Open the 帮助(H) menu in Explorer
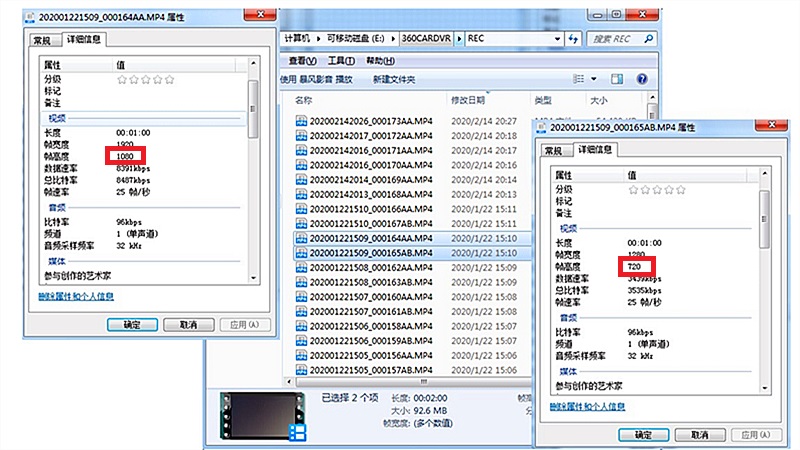The height and width of the screenshot is (450, 800). (x=380, y=61)
